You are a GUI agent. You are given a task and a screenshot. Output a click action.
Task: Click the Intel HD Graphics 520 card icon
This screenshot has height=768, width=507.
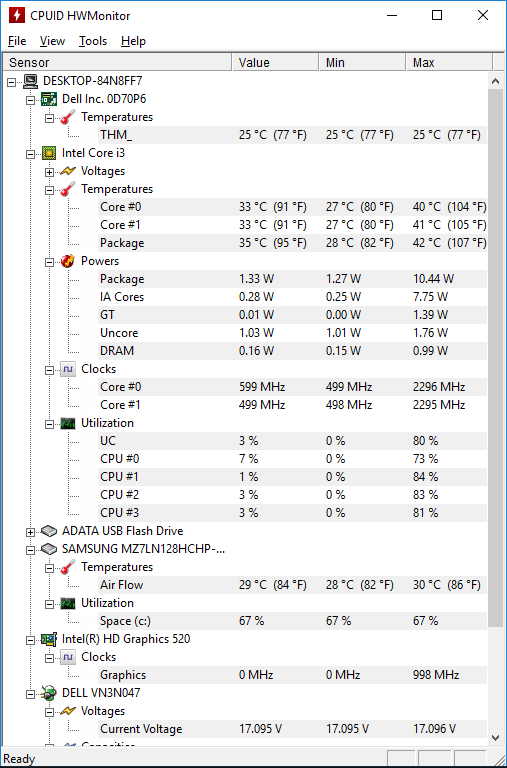49,639
